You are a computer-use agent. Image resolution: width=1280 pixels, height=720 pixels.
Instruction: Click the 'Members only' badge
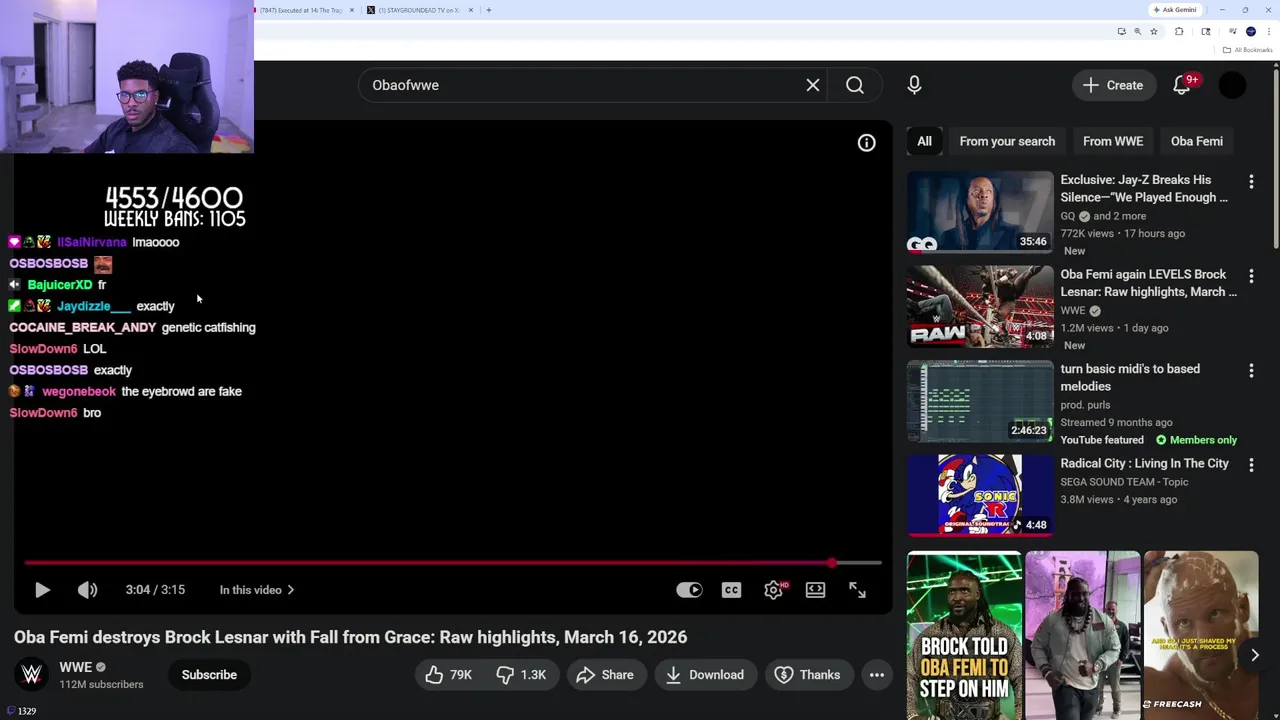pyautogui.click(x=1196, y=440)
